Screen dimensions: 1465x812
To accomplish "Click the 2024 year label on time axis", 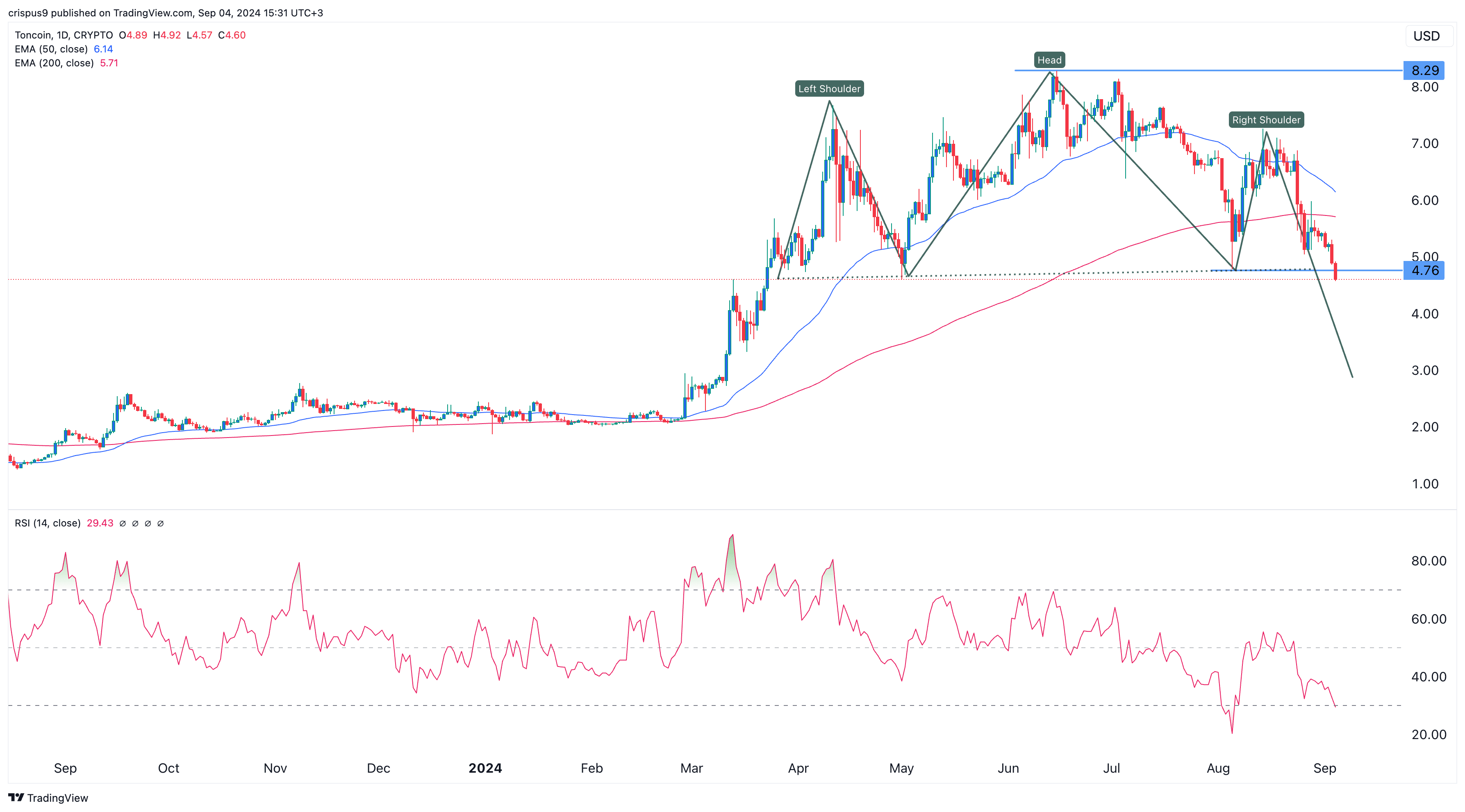I will coord(485,768).
